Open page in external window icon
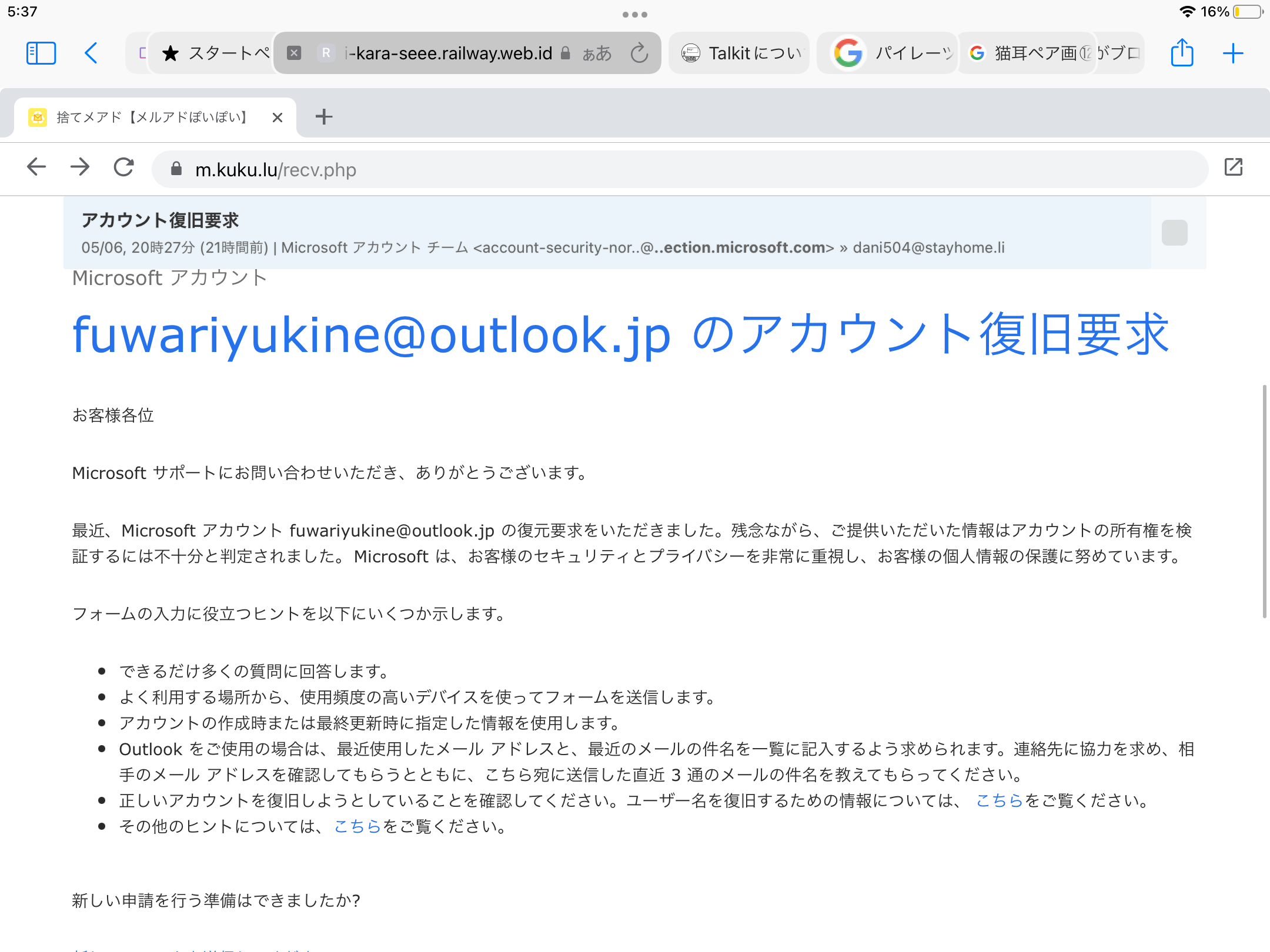 pos(1234,167)
